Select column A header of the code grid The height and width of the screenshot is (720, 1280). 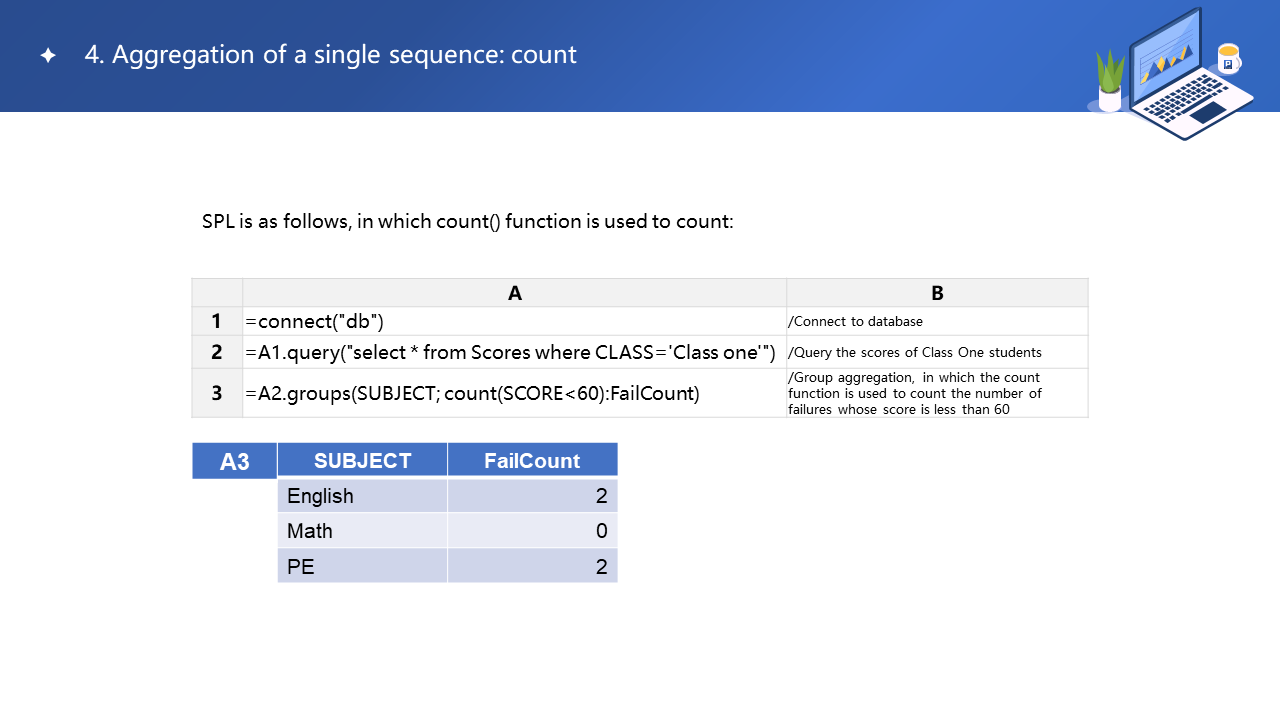click(x=514, y=293)
